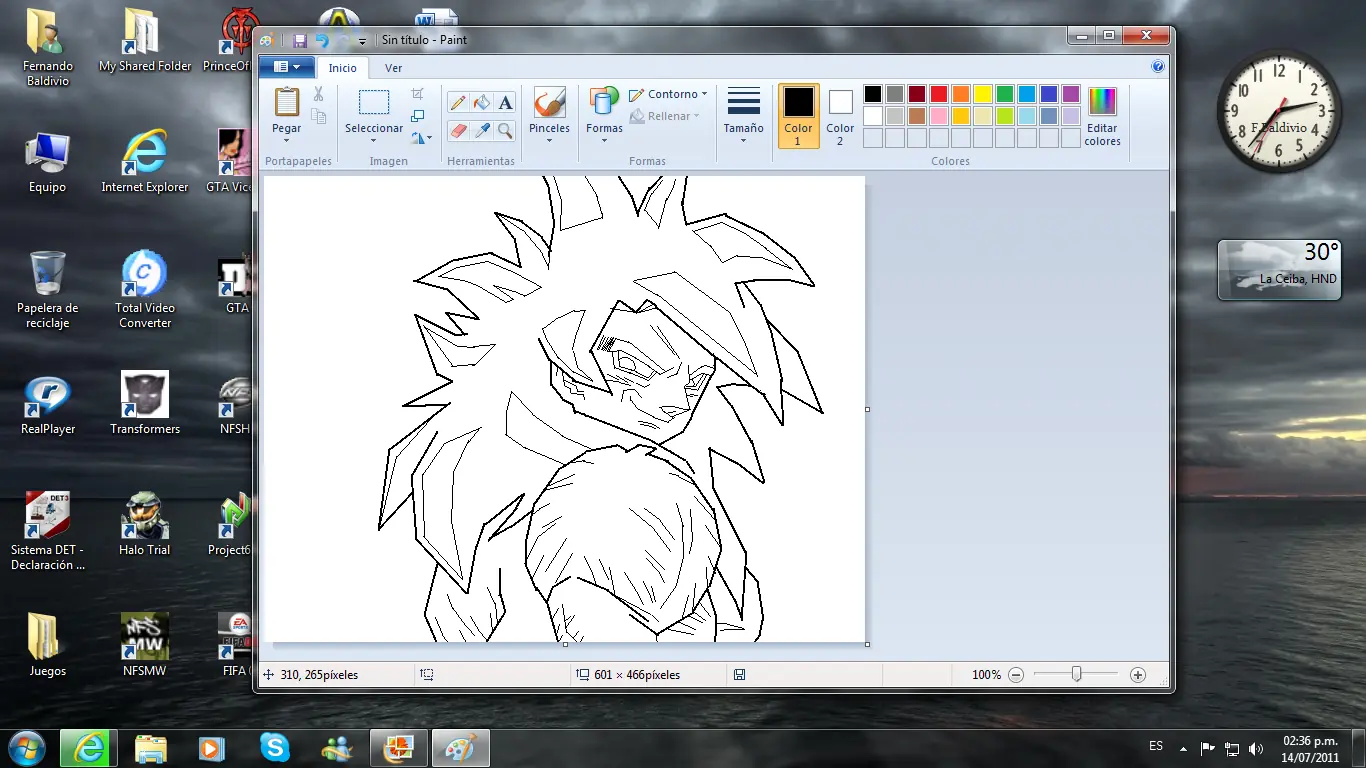This screenshot has height=768, width=1366.
Task: Click the Formas shapes icon
Action: [x=604, y=102]
